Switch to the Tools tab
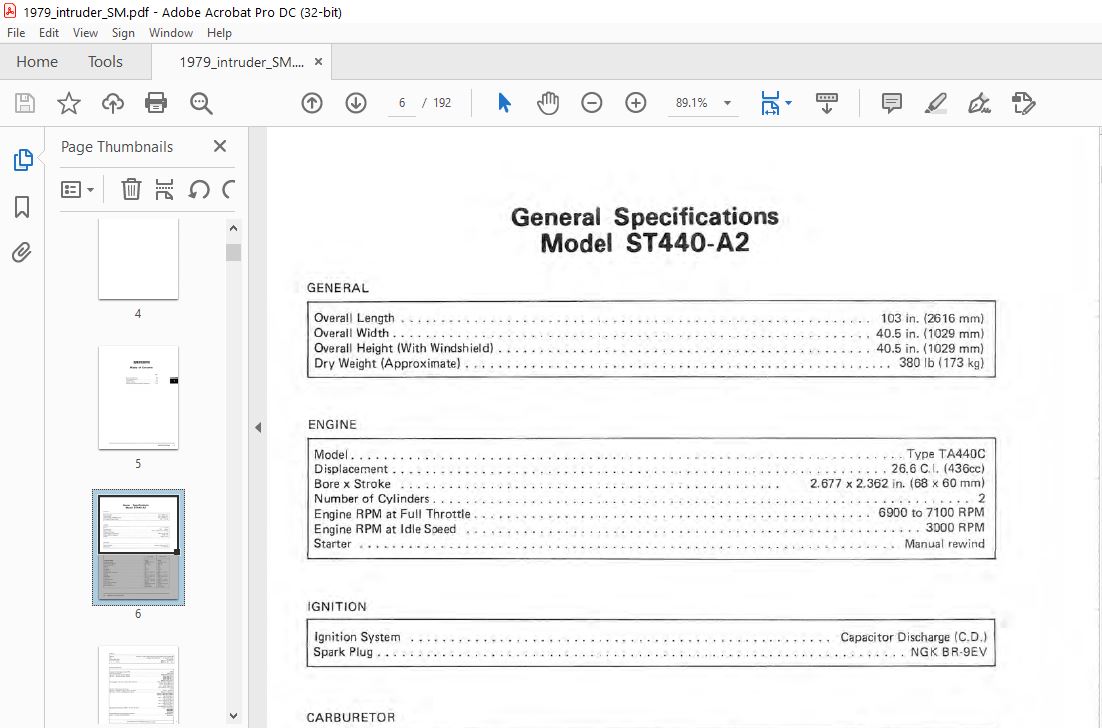The height and width of the screenshot is (728, 1102). pyautogui.click(x=105, y=62)
